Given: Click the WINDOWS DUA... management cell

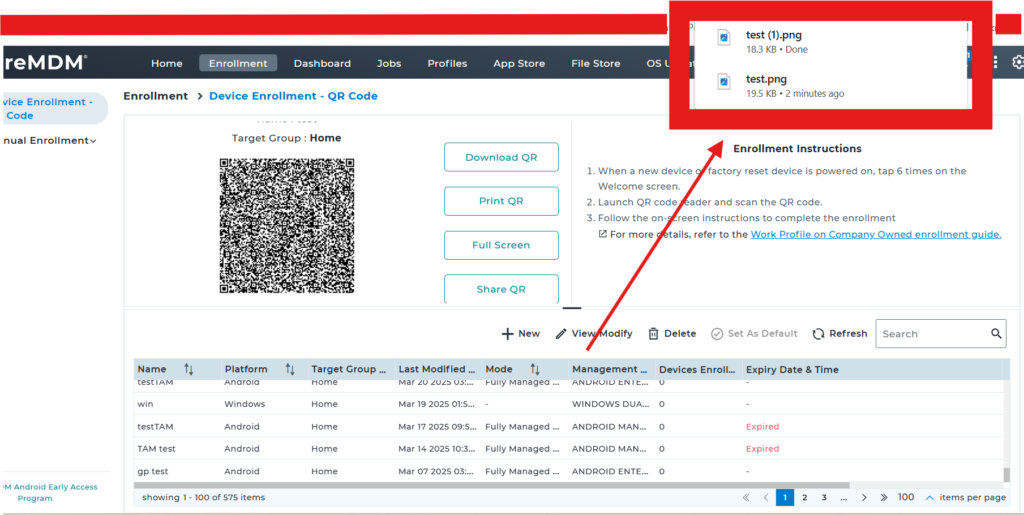Looking at the screenshot, I should pos(611,404).
